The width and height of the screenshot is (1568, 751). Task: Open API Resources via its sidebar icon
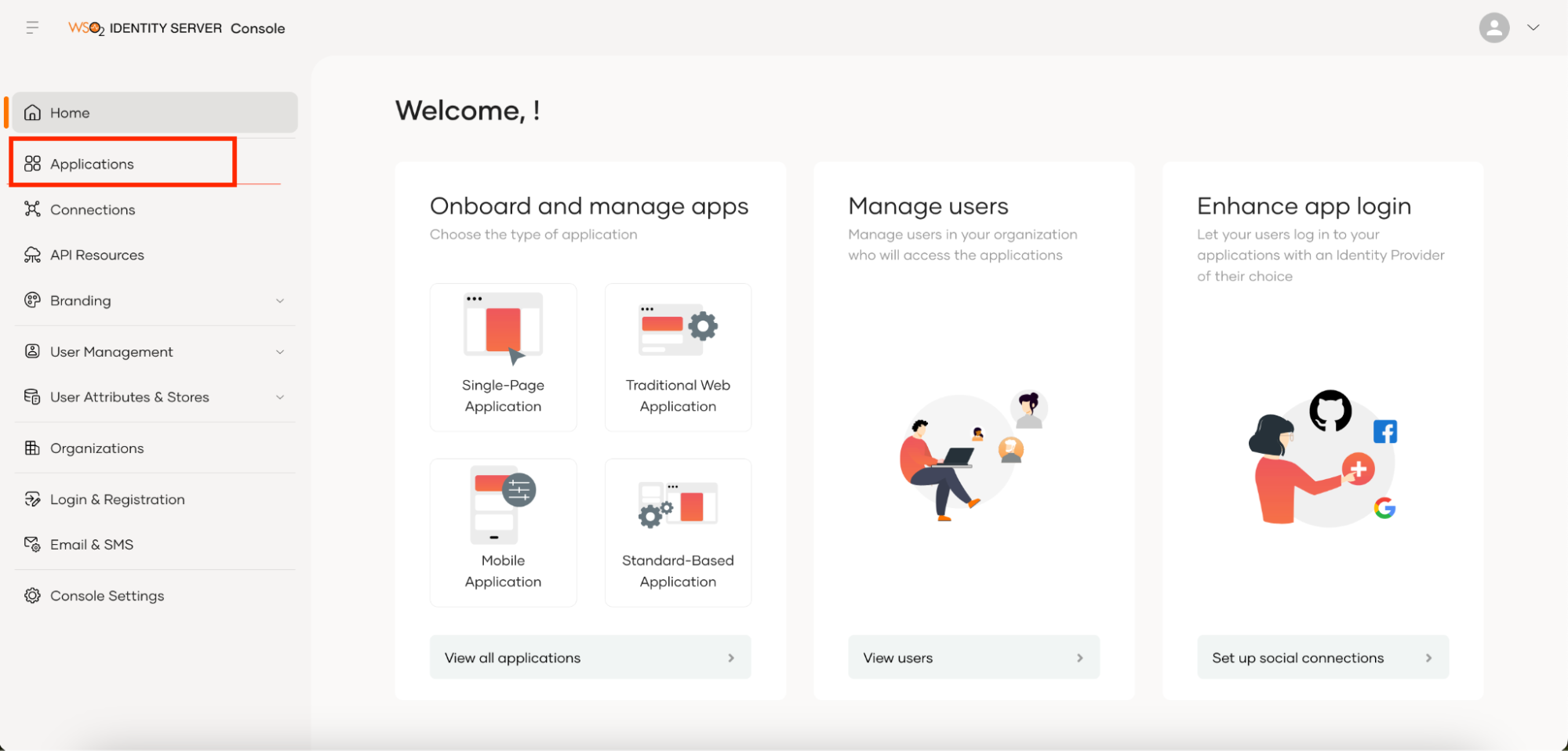(x=32, y=254)
